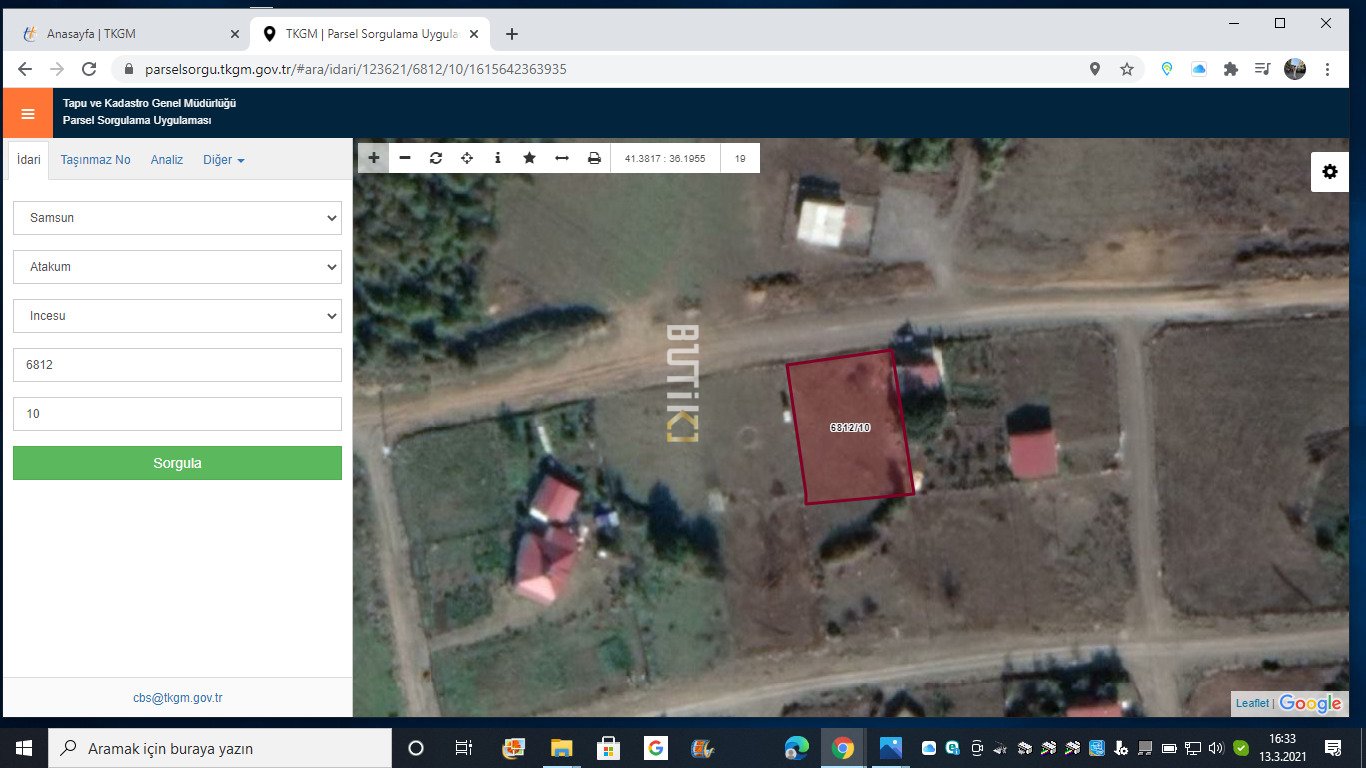This screenshot has height=768, width=1366.
Task: Open the Analiz tab
Action: [167, 160]
